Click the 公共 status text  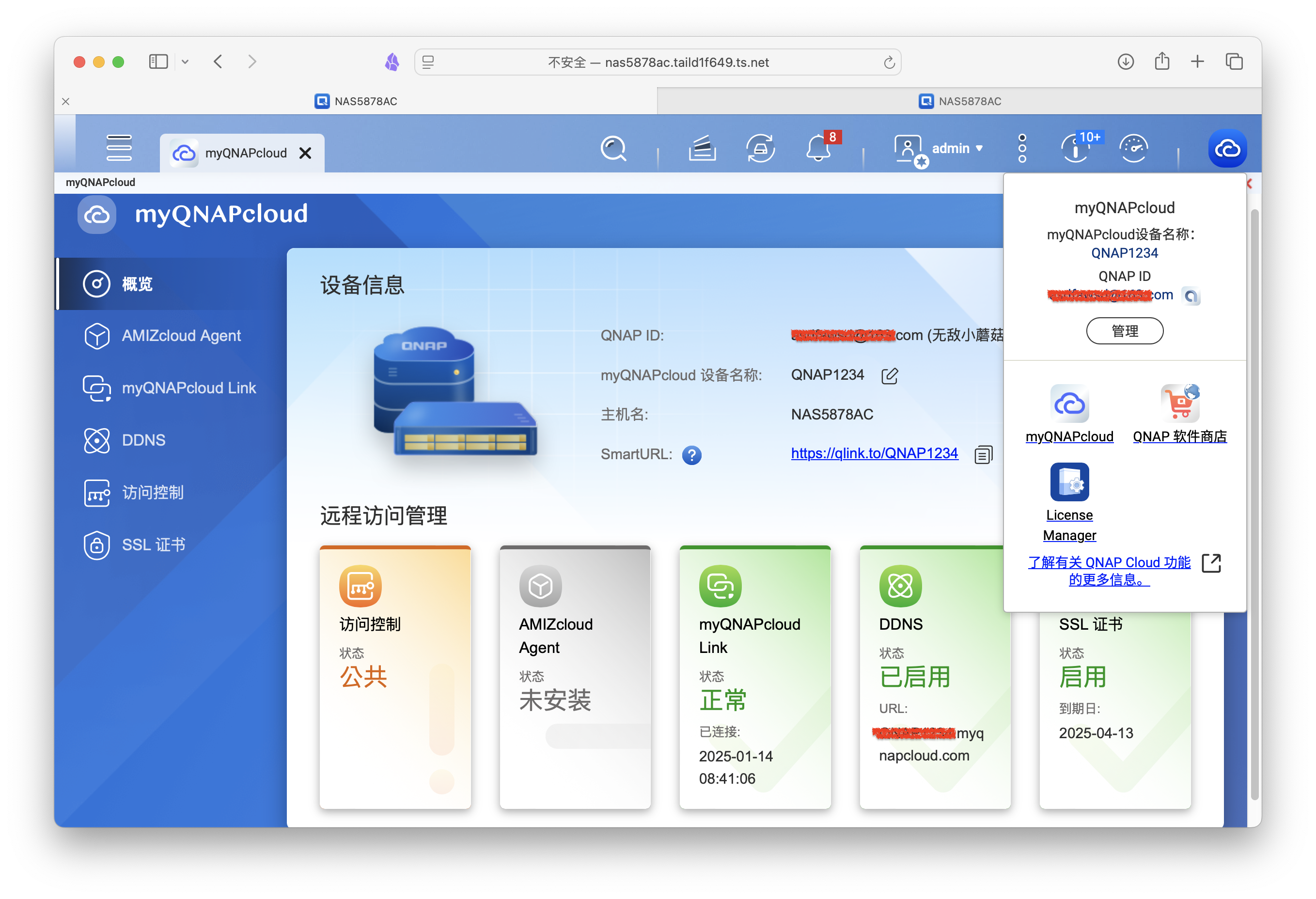[x=363, y=677]
